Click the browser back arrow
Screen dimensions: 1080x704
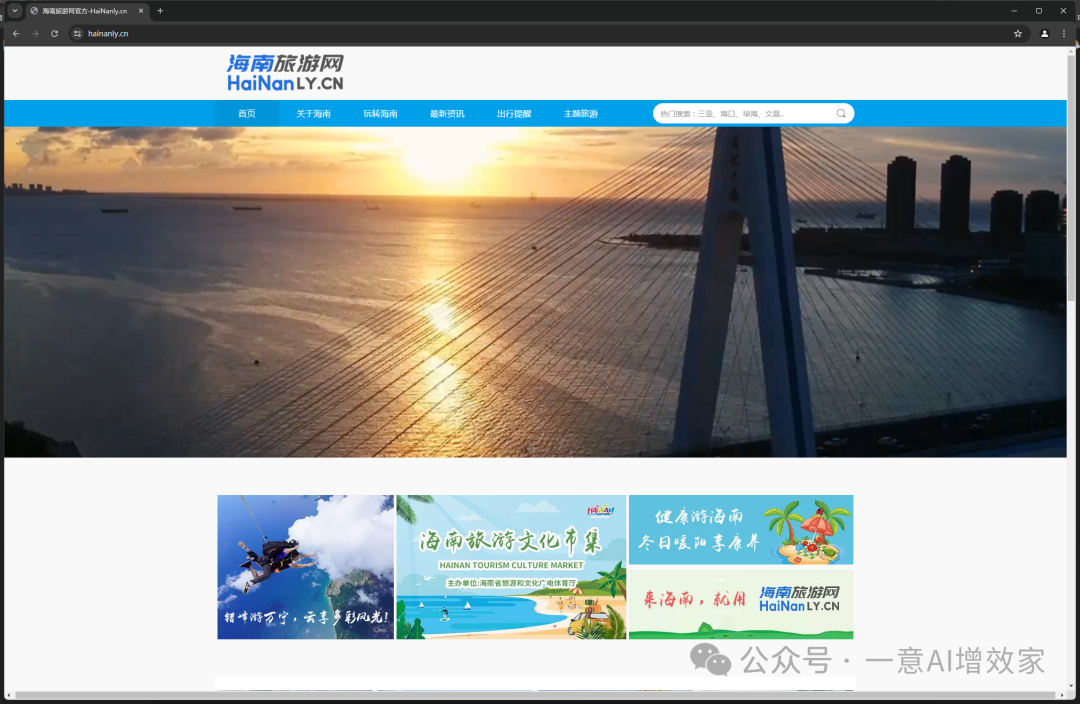click(16, 33)
